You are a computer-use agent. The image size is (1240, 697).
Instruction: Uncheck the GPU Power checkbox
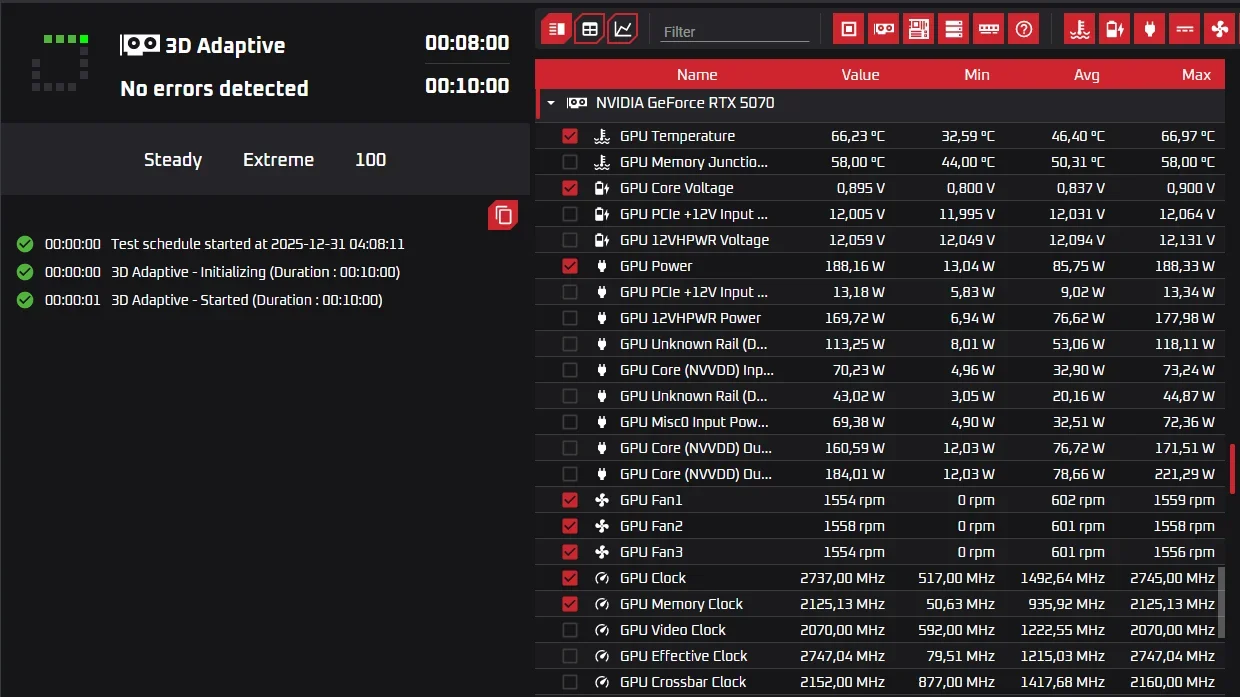[570, 266]
